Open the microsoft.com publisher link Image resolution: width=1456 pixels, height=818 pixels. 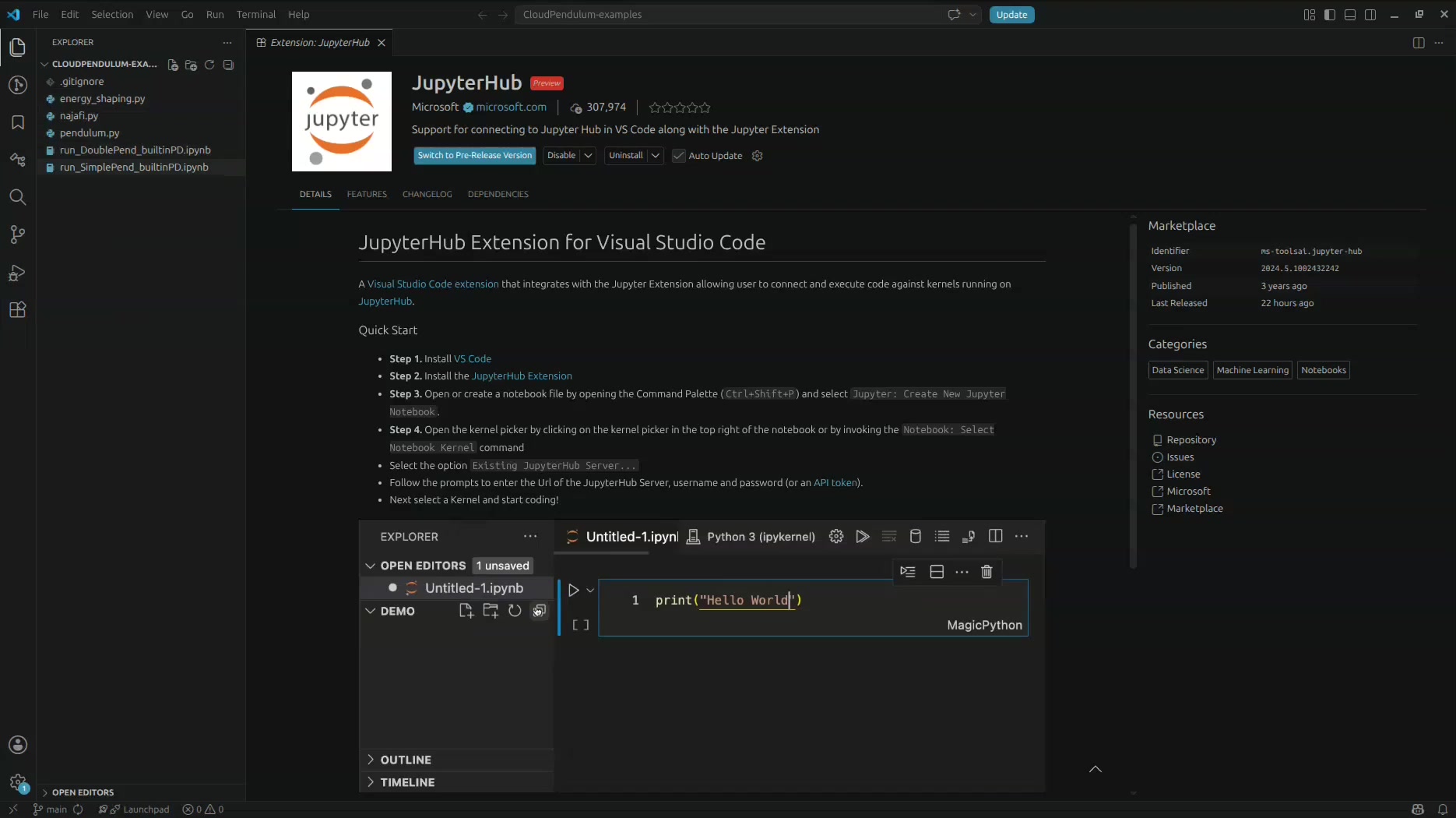pyautogui.click(x=511, y=108)
